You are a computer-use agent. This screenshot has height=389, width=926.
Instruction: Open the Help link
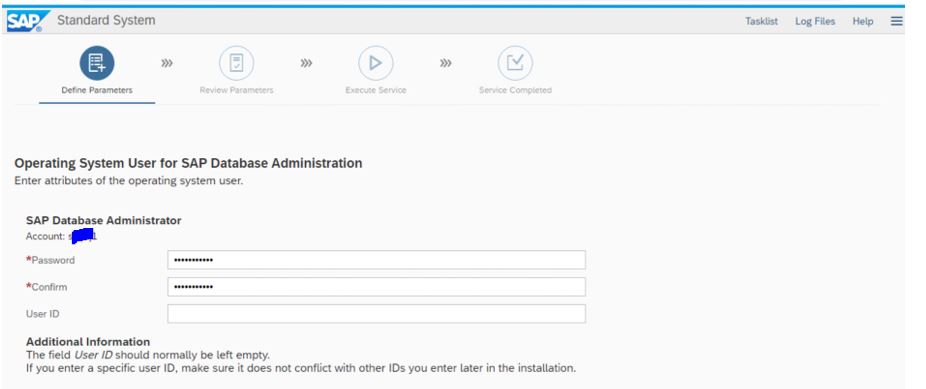point(862,21)
